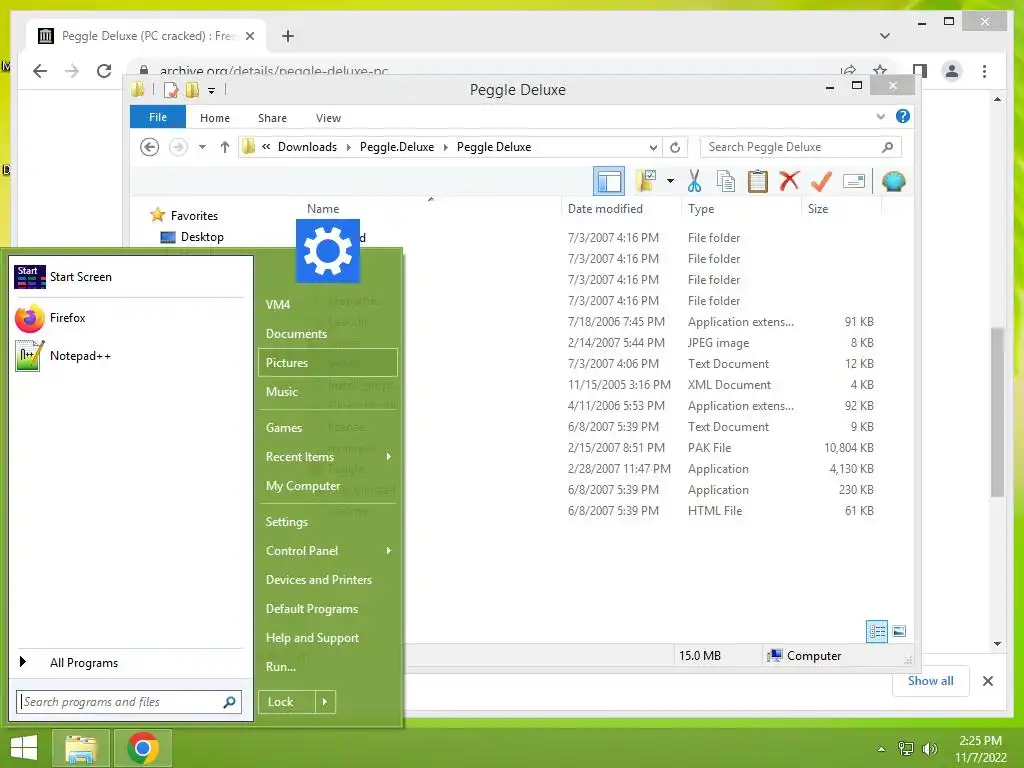Click the red X Delete icon

pos(789,181)
